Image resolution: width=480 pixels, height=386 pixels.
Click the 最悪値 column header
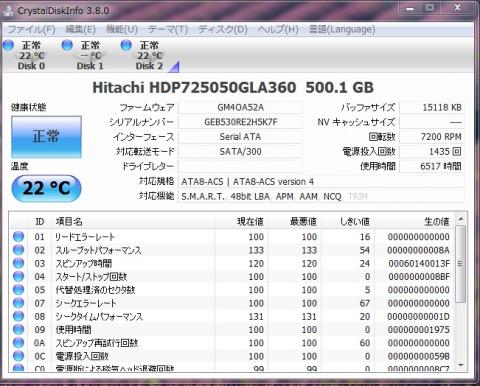click(x=295, y=222)
